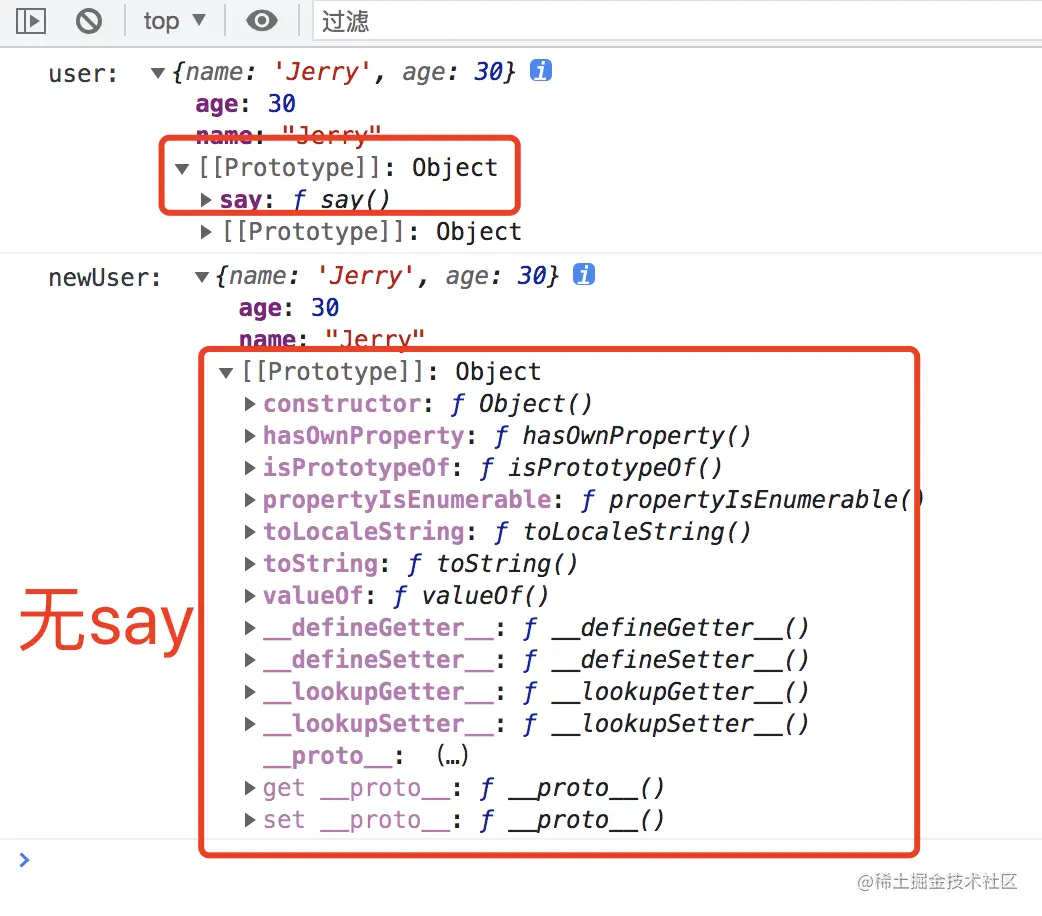The width and height of the screenshot is (1042, 916).
Task: Click the info icon beside newUser object
Action: tap(583, 274)
